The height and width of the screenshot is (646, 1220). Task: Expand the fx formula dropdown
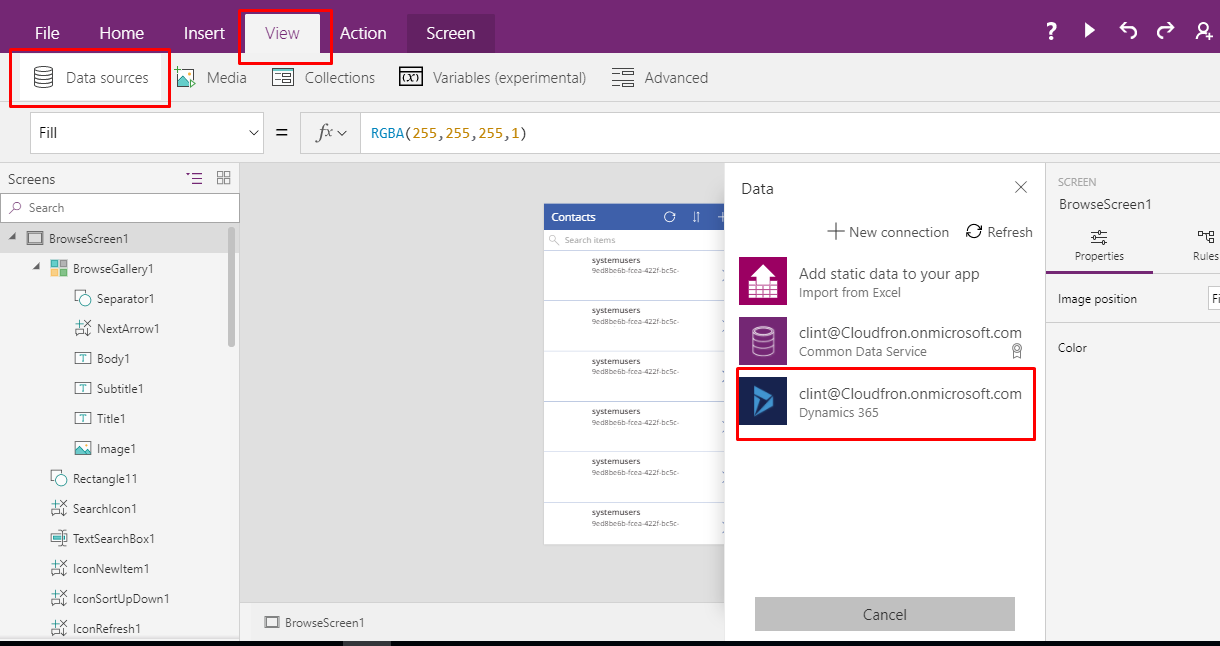[331, 133]
